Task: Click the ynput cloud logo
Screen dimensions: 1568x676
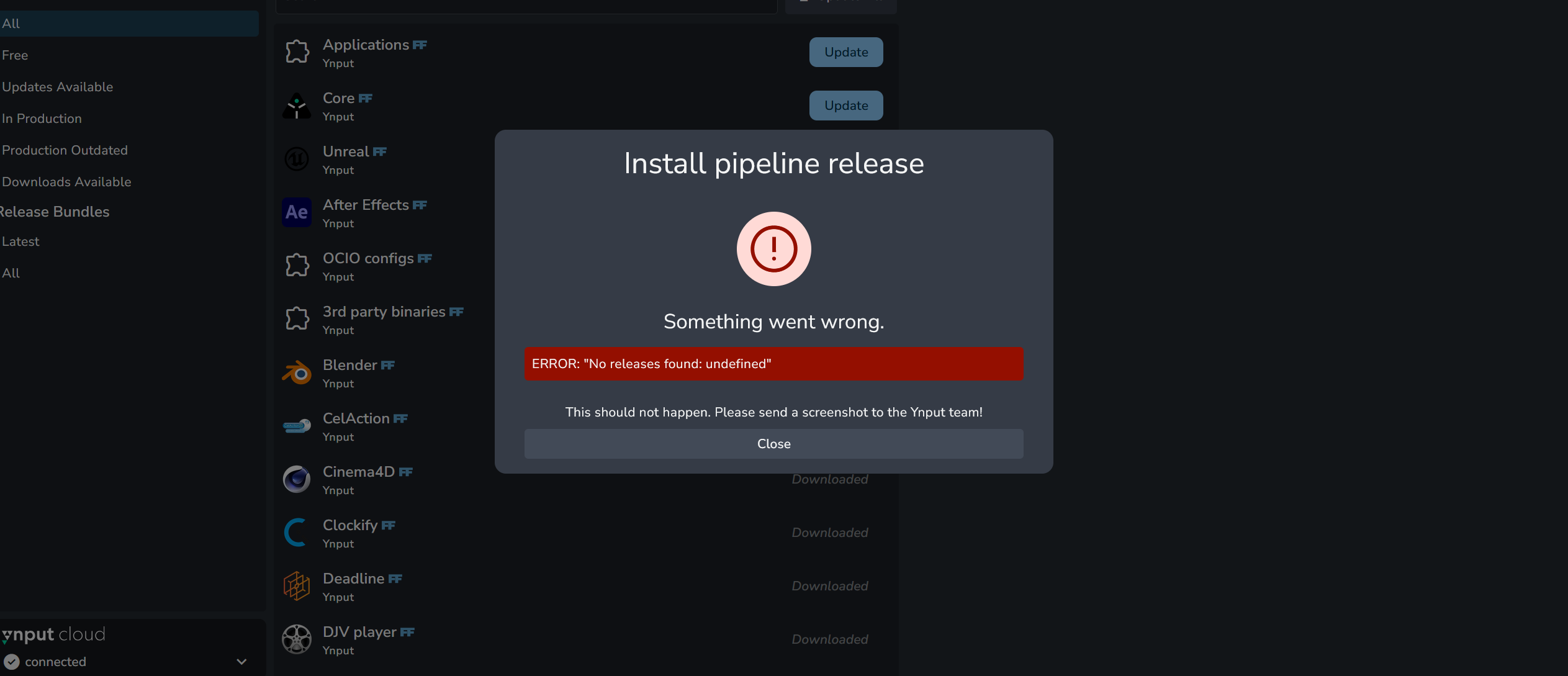Action: [53, 634]
